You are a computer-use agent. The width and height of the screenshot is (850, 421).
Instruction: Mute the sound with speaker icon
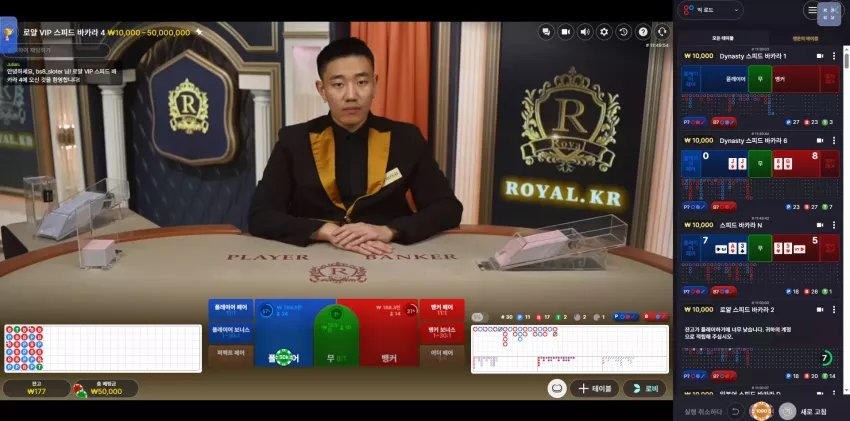[585, 32]
